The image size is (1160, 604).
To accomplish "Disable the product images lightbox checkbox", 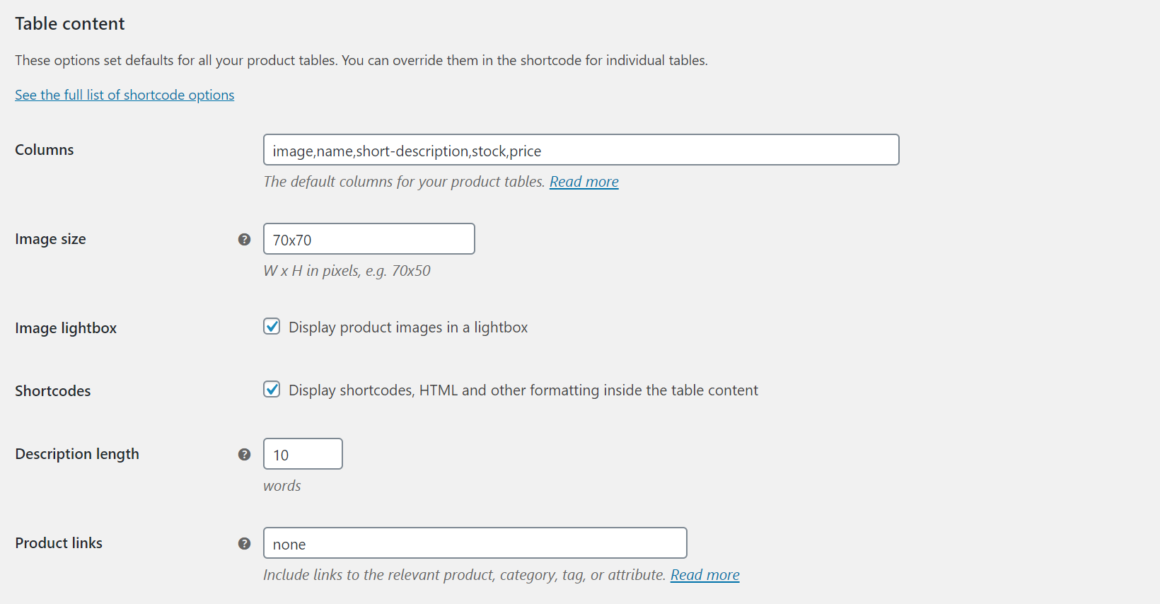I will (x=271, y=326).
